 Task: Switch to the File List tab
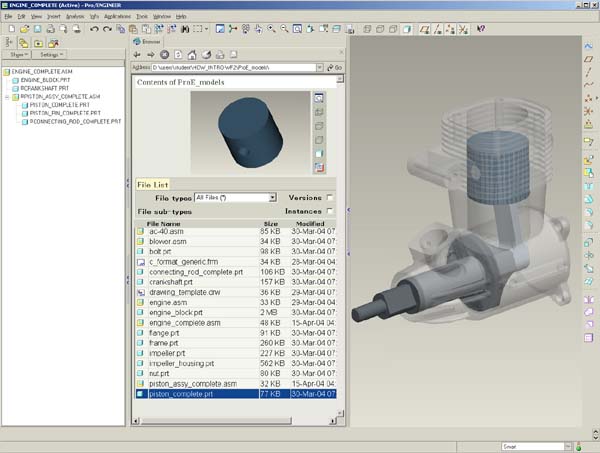(154, 185)
